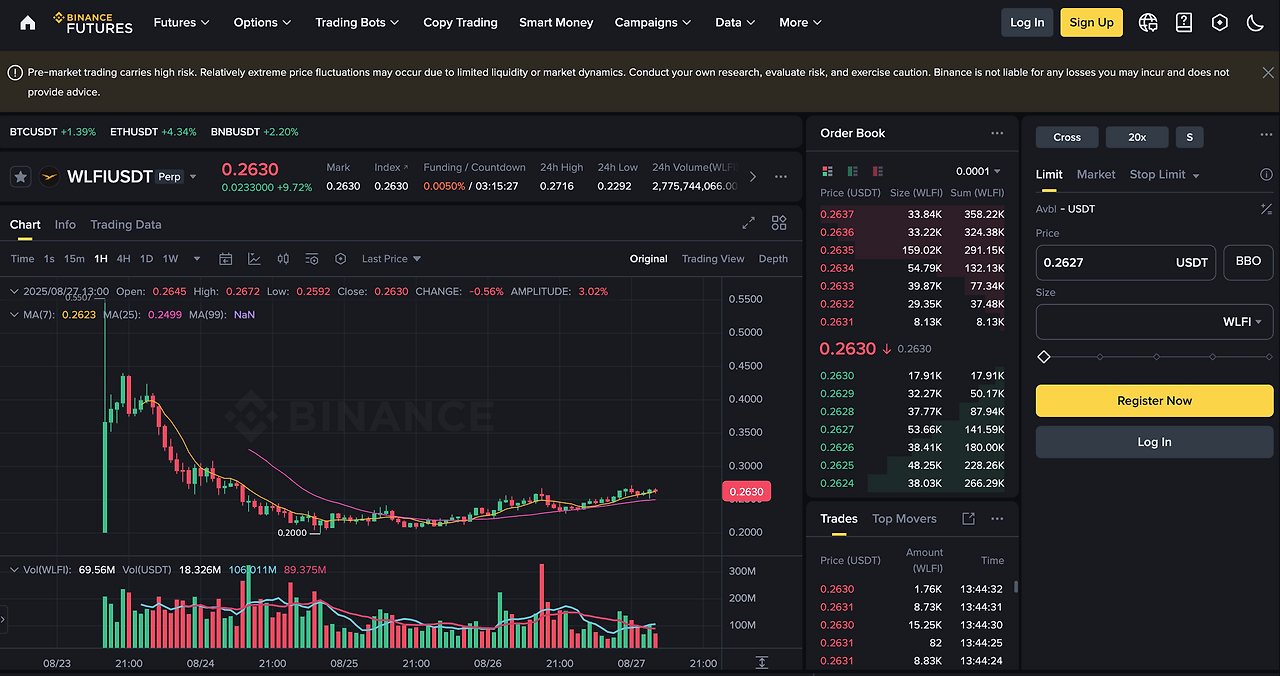Expand the WLFIUSDT symbol selector arrow
Screen dimensions: 1280x676
point(193,177)
